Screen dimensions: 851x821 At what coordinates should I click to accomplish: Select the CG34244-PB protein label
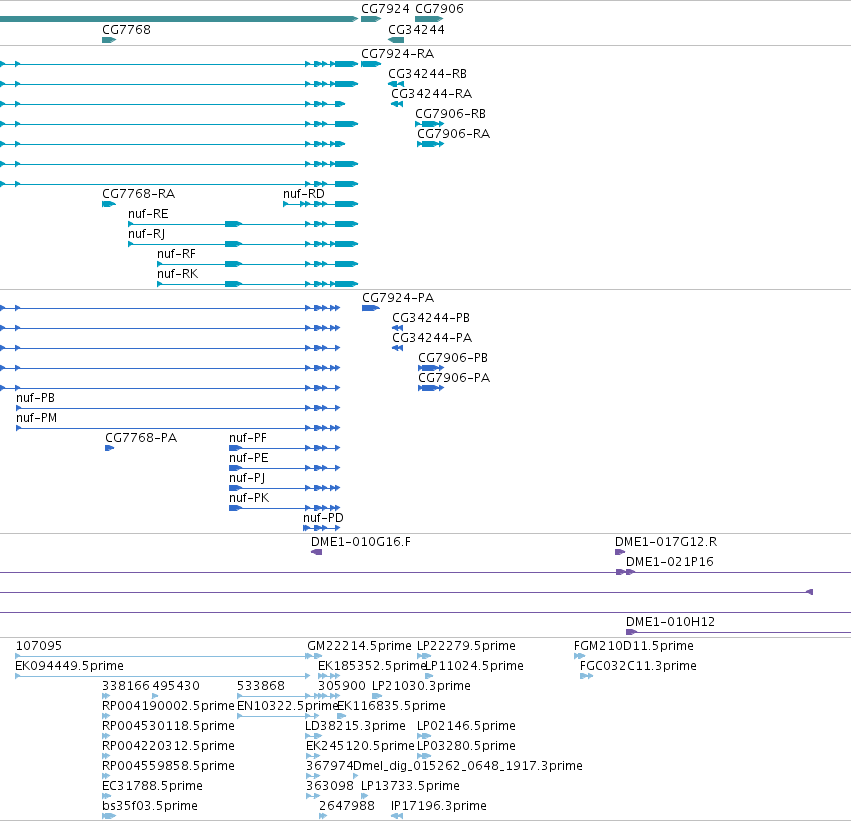(x=431, y=318)
